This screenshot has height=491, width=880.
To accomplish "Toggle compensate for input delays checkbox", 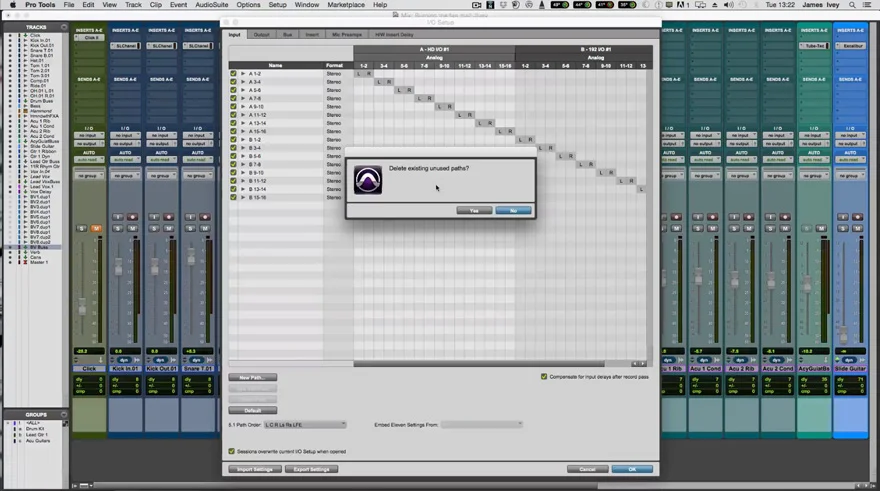I will [x=544, y=377].
